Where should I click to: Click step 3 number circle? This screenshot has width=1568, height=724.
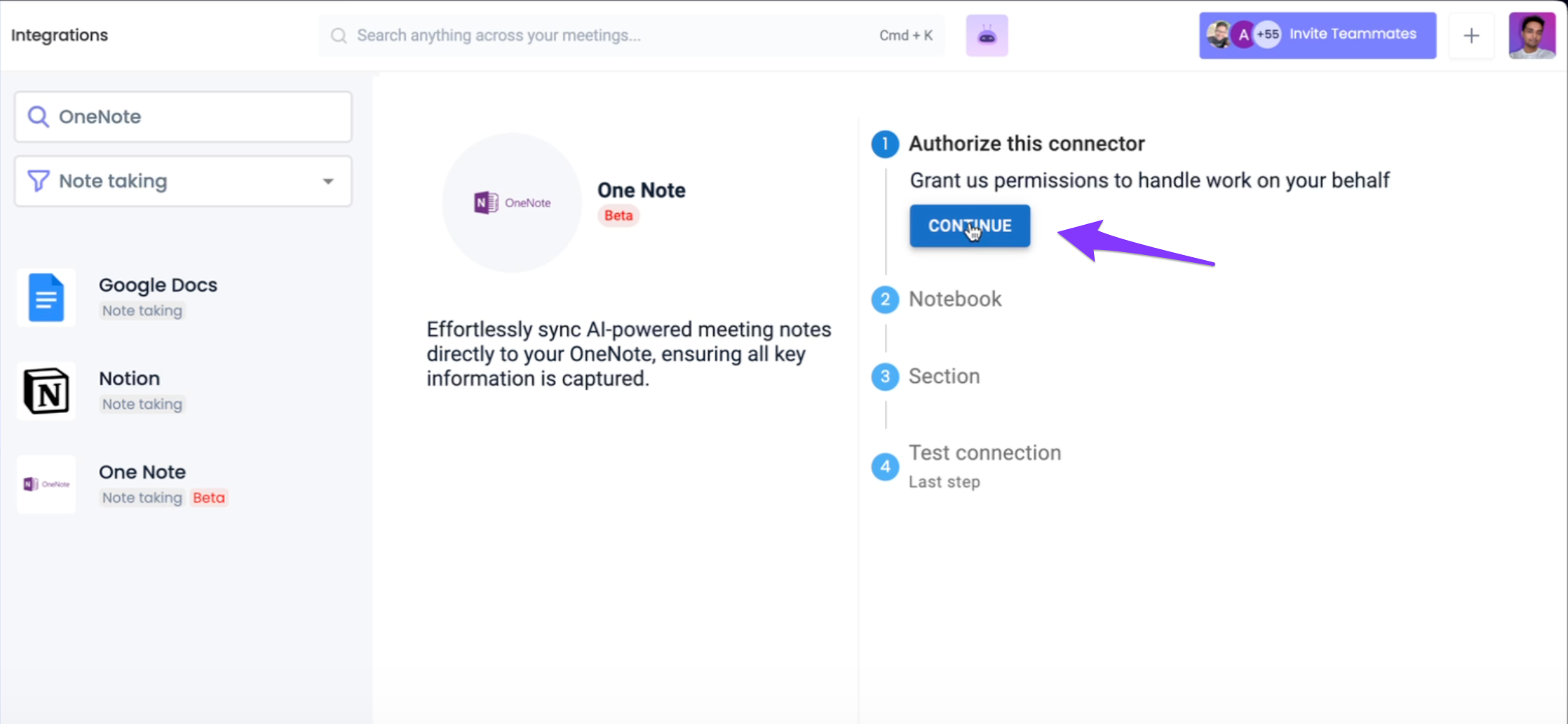885,376
